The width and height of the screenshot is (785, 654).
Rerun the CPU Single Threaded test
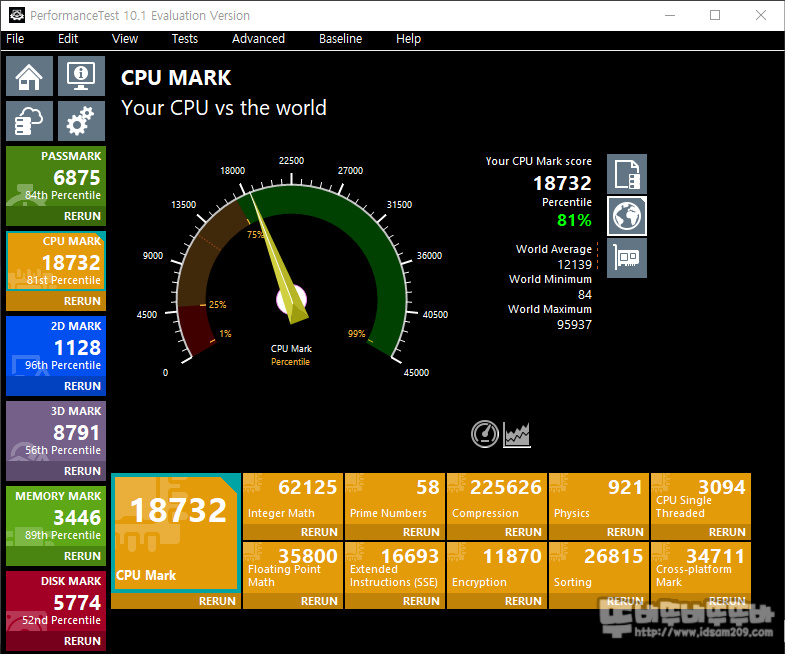(727, 532)
